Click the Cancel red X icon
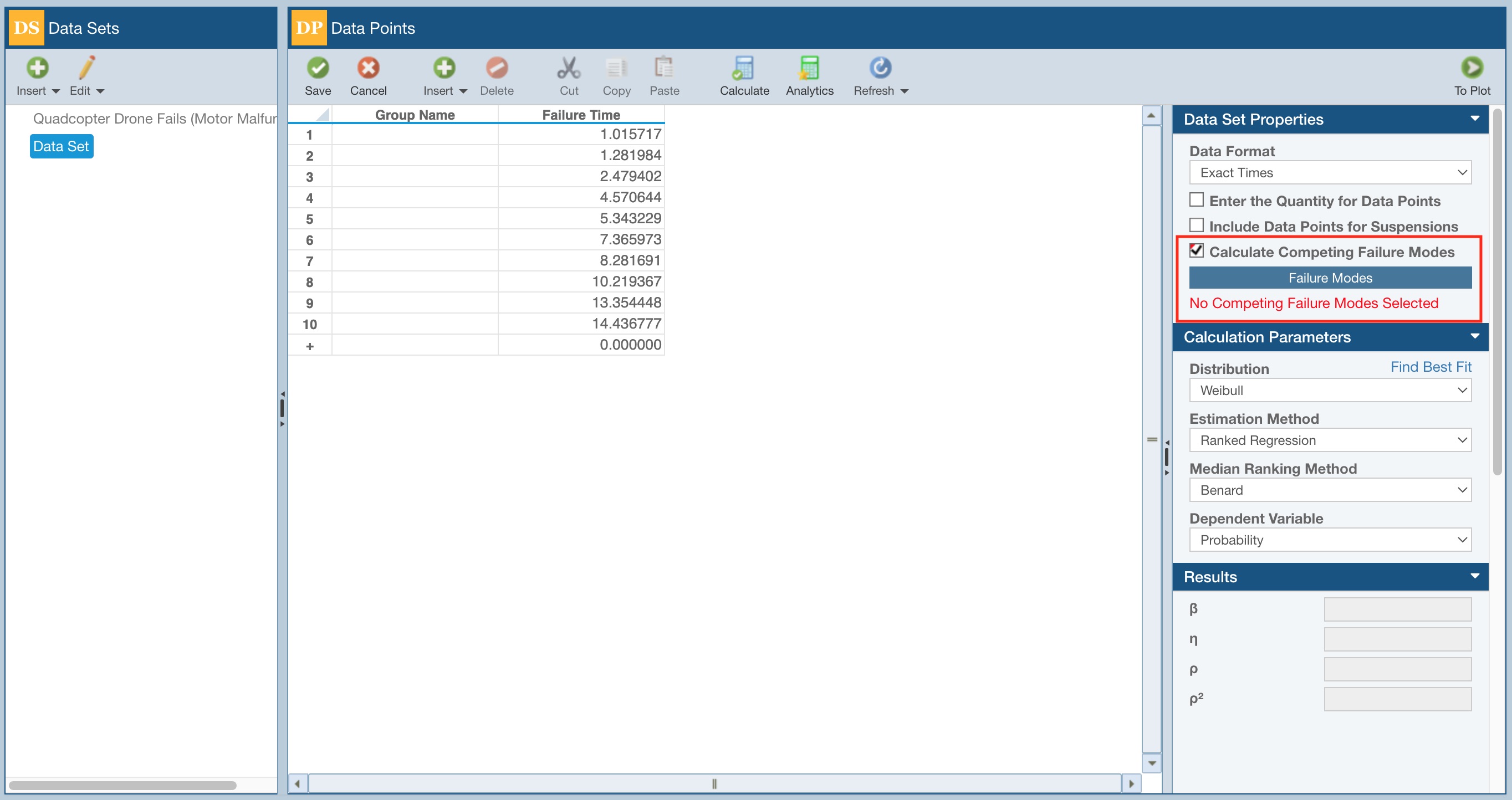The height and width of the screenshot is (800, 1512). (368, 68)
